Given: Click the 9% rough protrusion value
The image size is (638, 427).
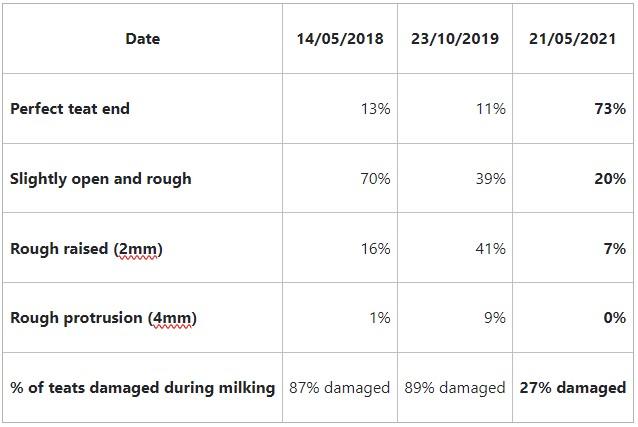Looking at the screenshot, I should click(x=494, y=319).
